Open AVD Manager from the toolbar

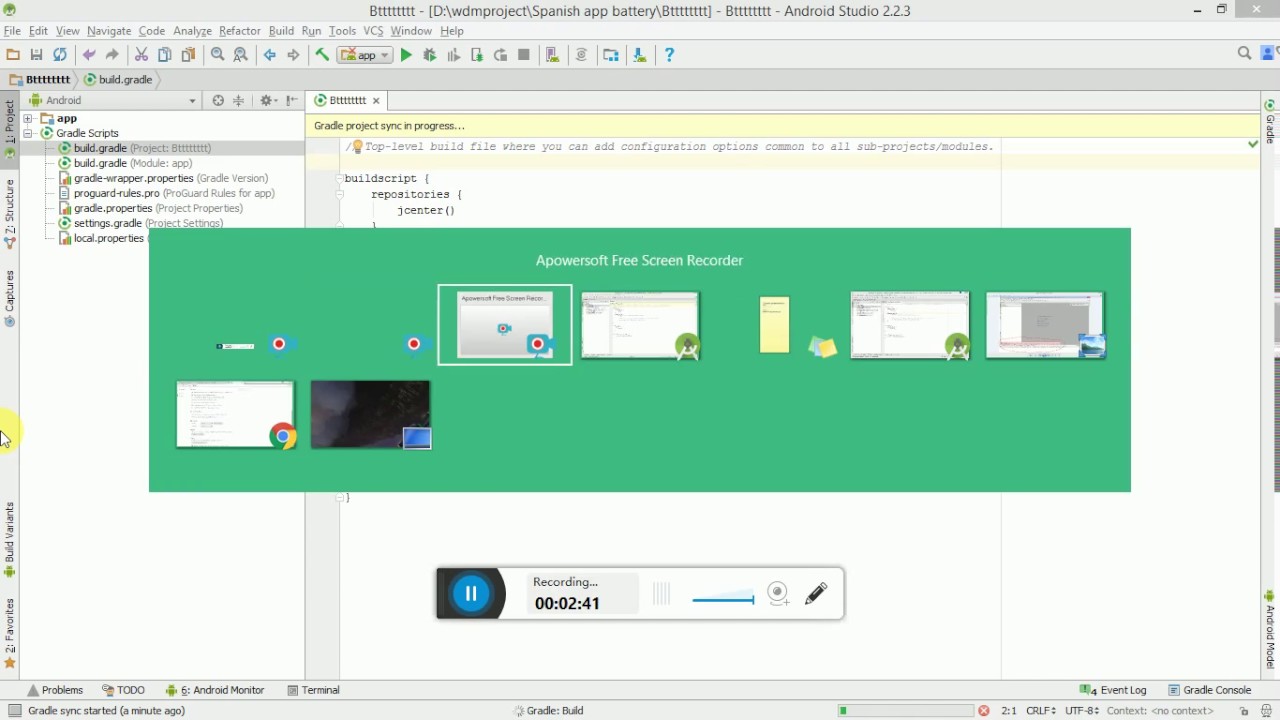coord(553,55)
